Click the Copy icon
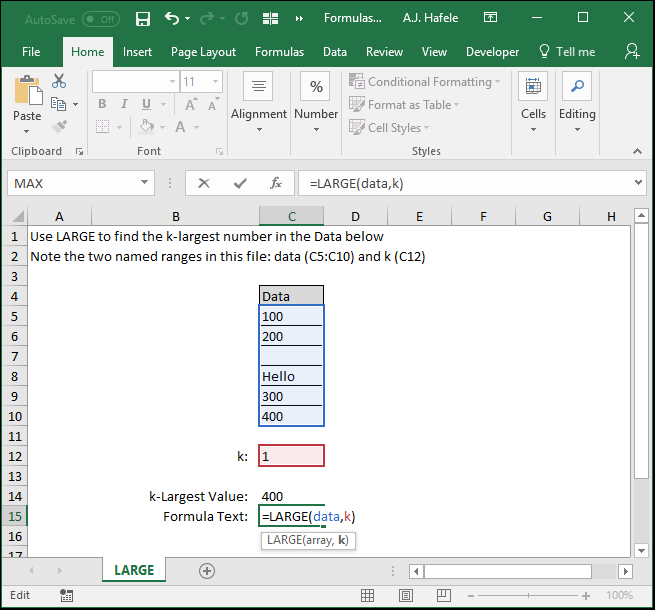655x610 pixels. coord(58,104)
